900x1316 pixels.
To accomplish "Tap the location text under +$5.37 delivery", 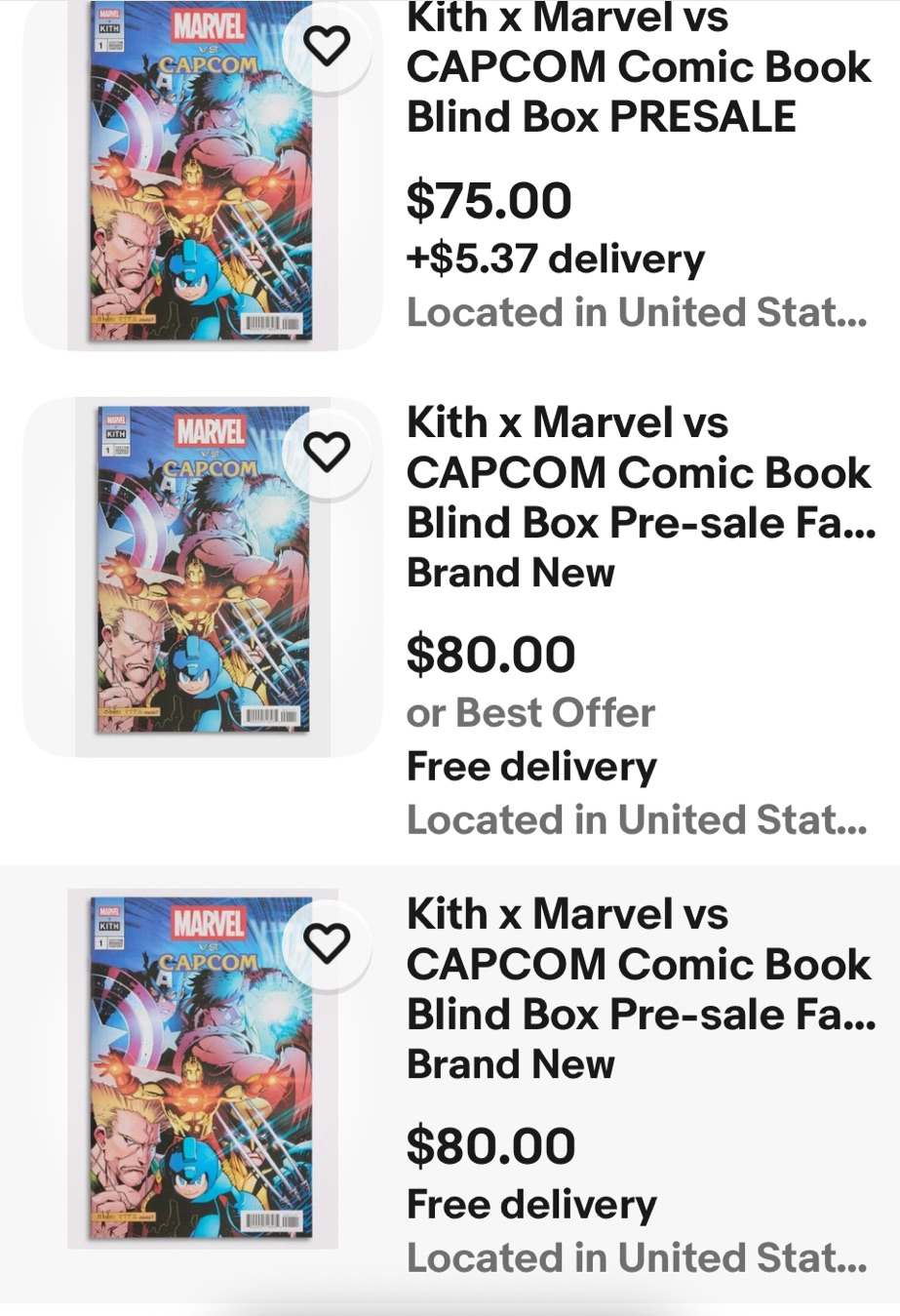I will point(636,313).
